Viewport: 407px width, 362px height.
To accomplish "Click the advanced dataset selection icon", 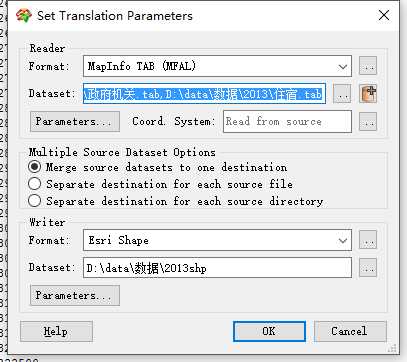I will (x=368, y=94).
